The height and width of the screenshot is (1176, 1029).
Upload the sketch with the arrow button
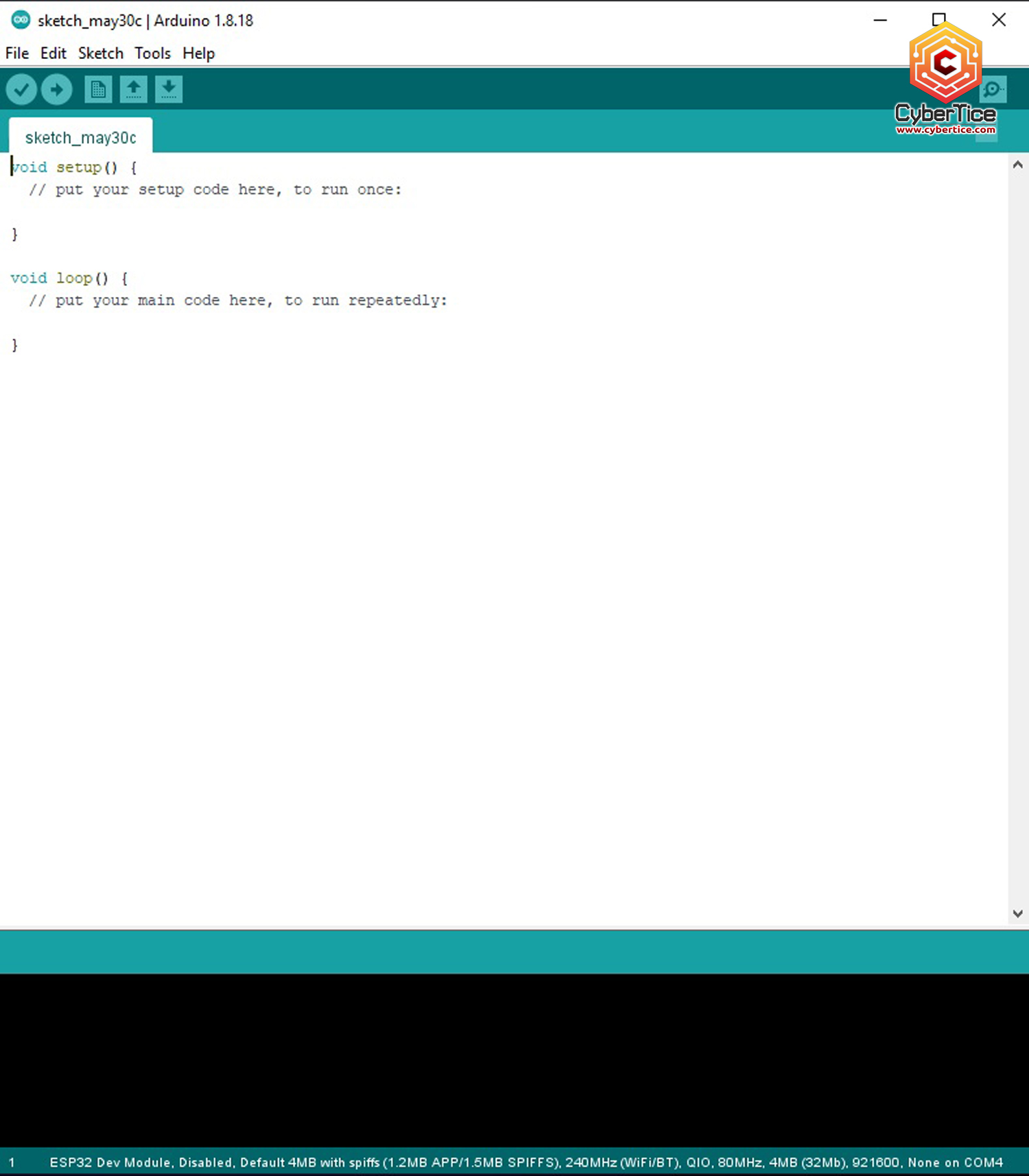tap(57, 90)
